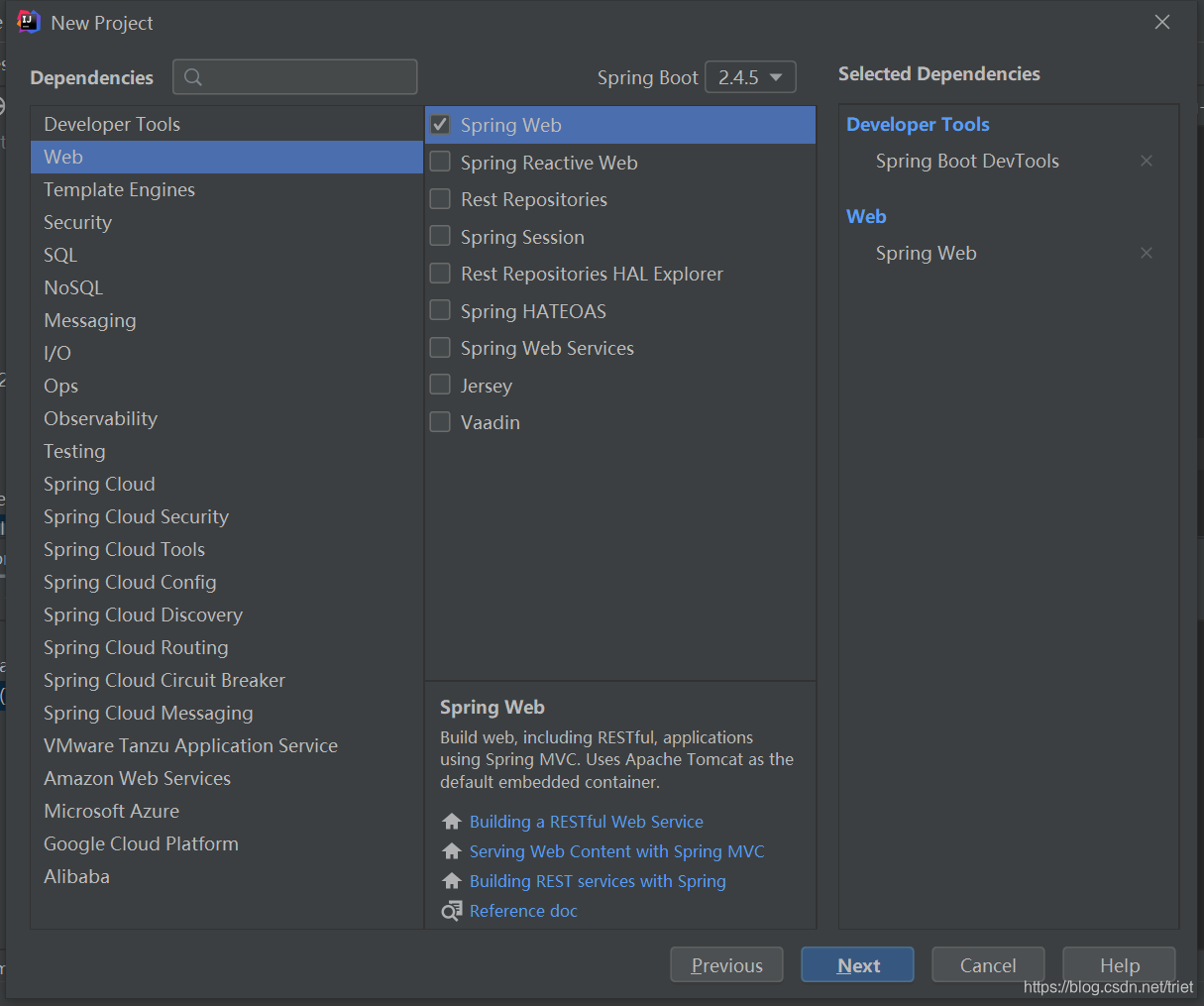
Task: Open Template Engines category
Action: 227,189
